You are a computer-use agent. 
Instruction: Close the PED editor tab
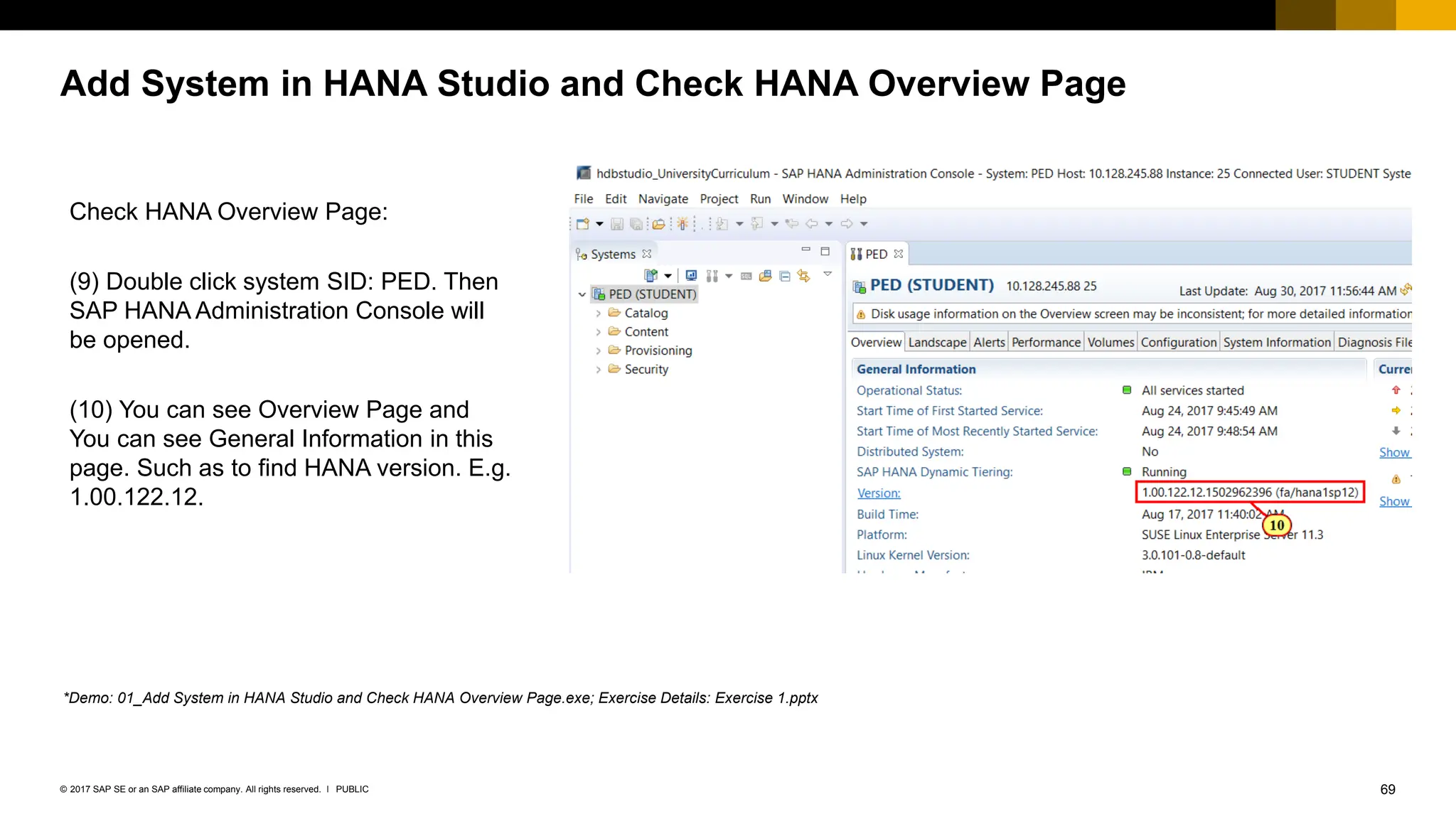[899, 254]
